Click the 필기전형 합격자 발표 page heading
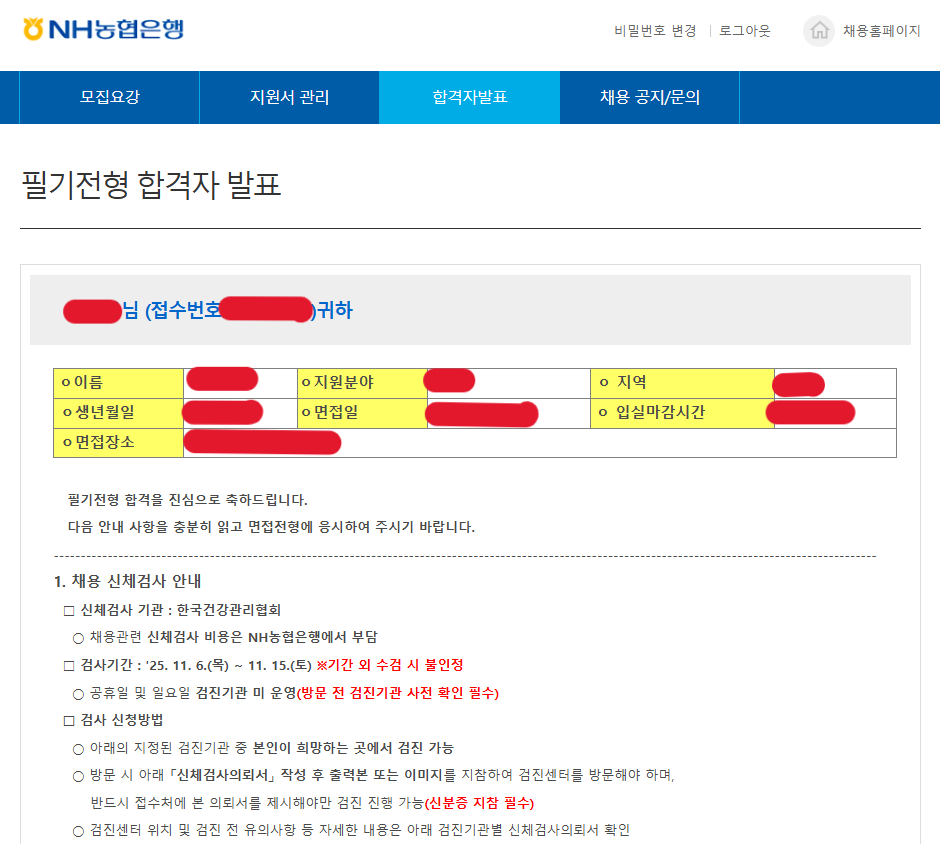Viewport: 940px width, 844px height. coord(151,185)
